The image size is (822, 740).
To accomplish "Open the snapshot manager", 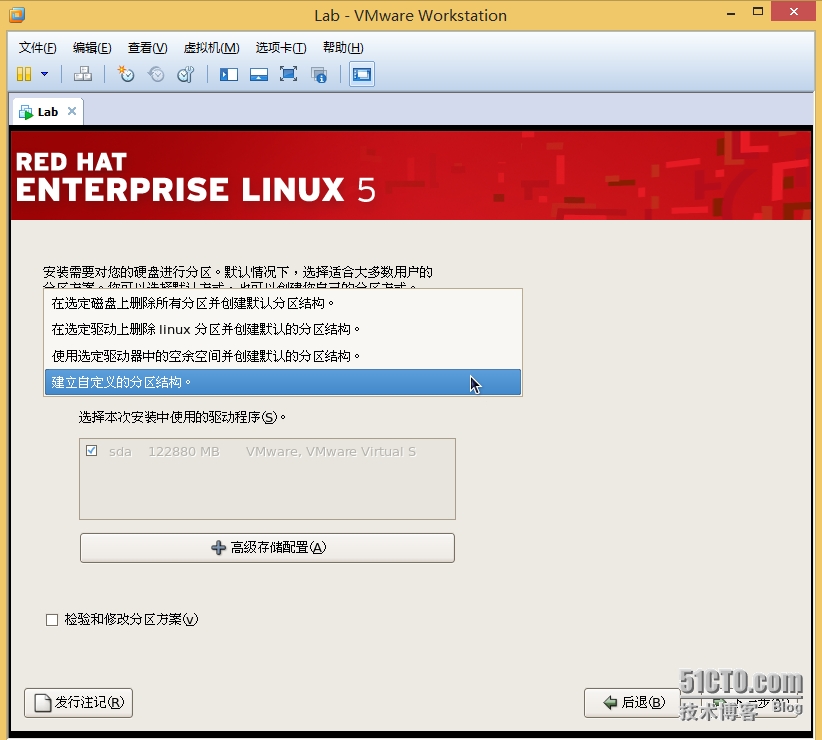I will pos(186,74).
